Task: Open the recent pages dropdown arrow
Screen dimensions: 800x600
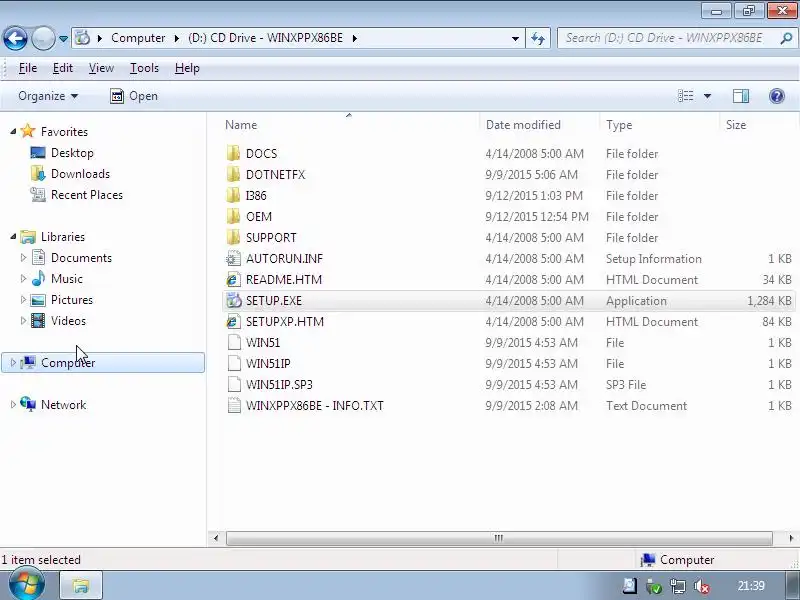Action: point(63,39)
